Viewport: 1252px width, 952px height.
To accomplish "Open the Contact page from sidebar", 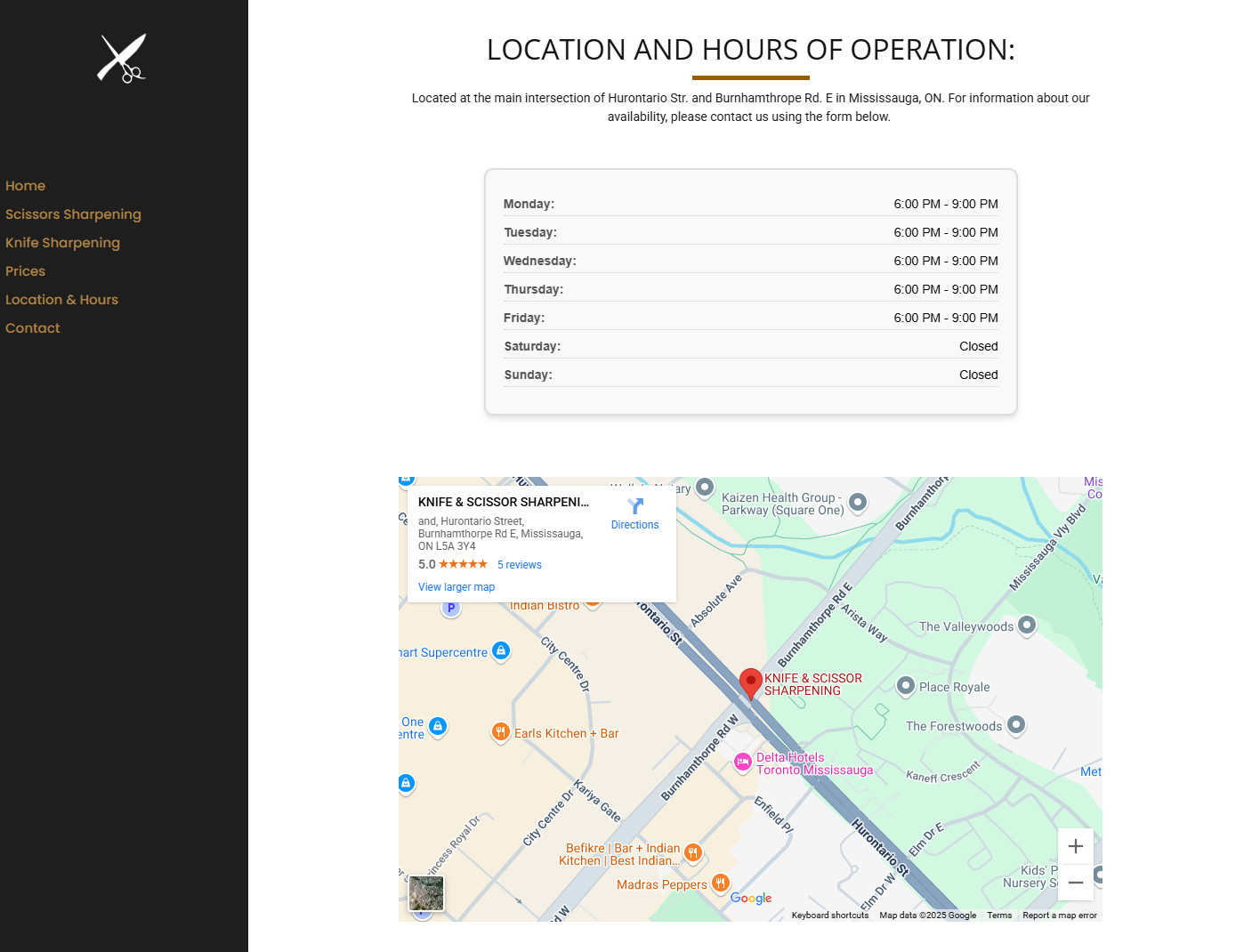I will pyautogui.click(x=33, y=328).
